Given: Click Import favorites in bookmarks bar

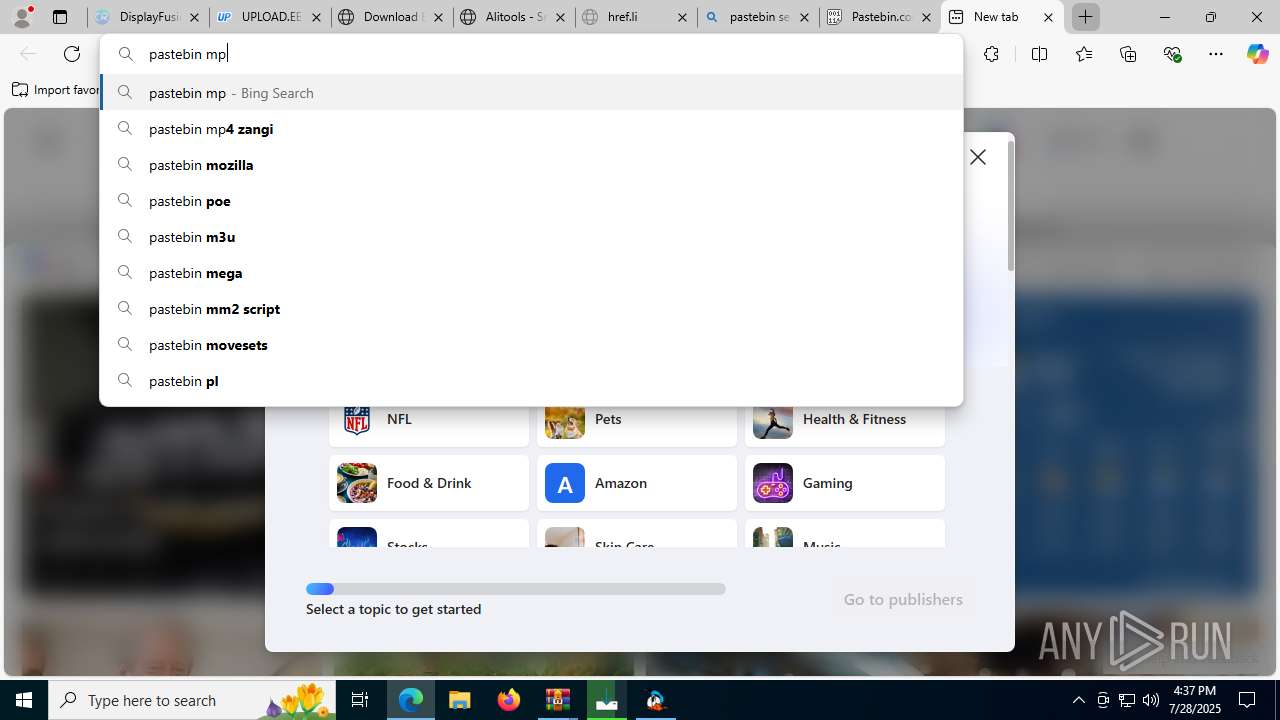Looking at the screenshot, I should tap(55, 90).
